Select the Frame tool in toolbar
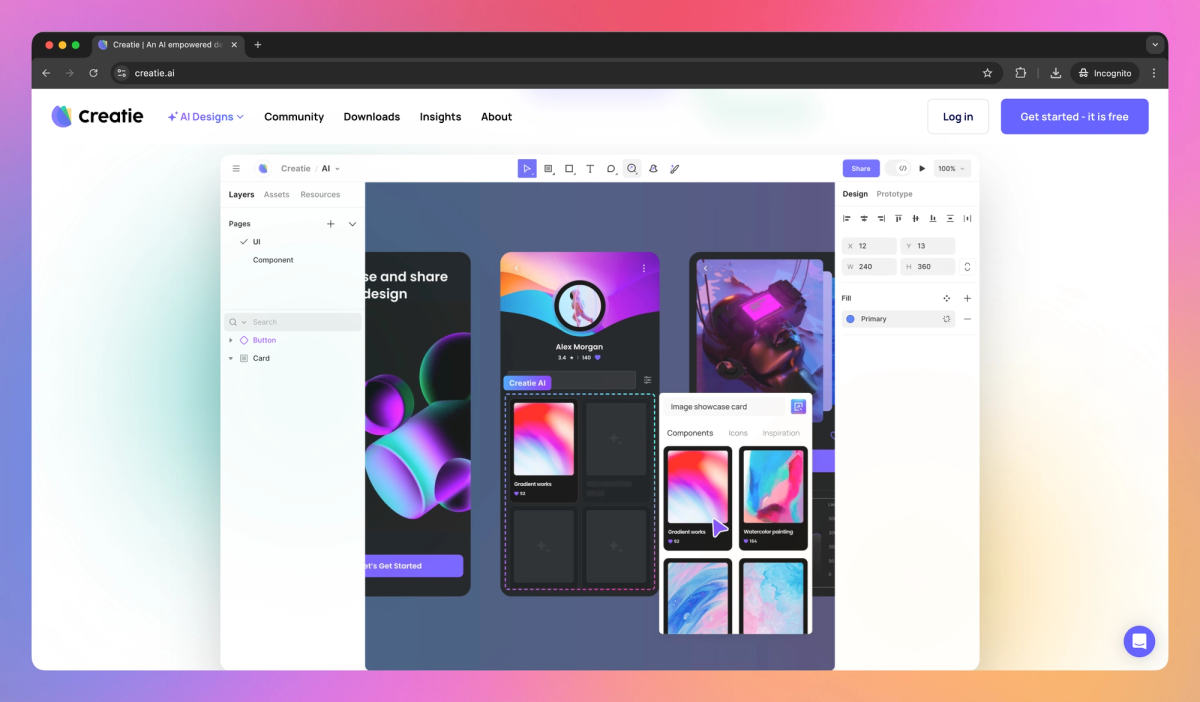 [548, 169]
